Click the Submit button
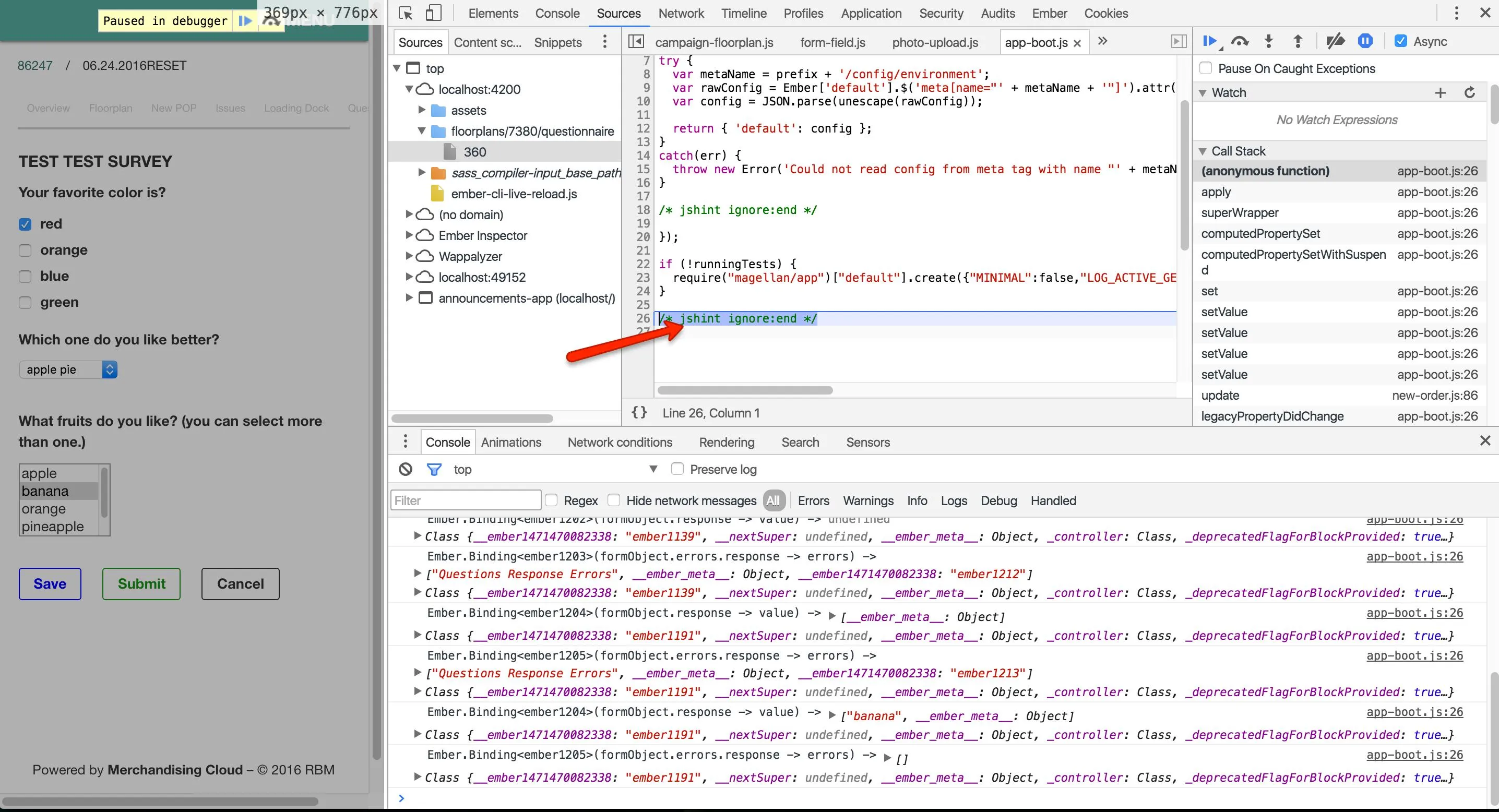Viewport: 1499px width, 812px height. point(141,583)
